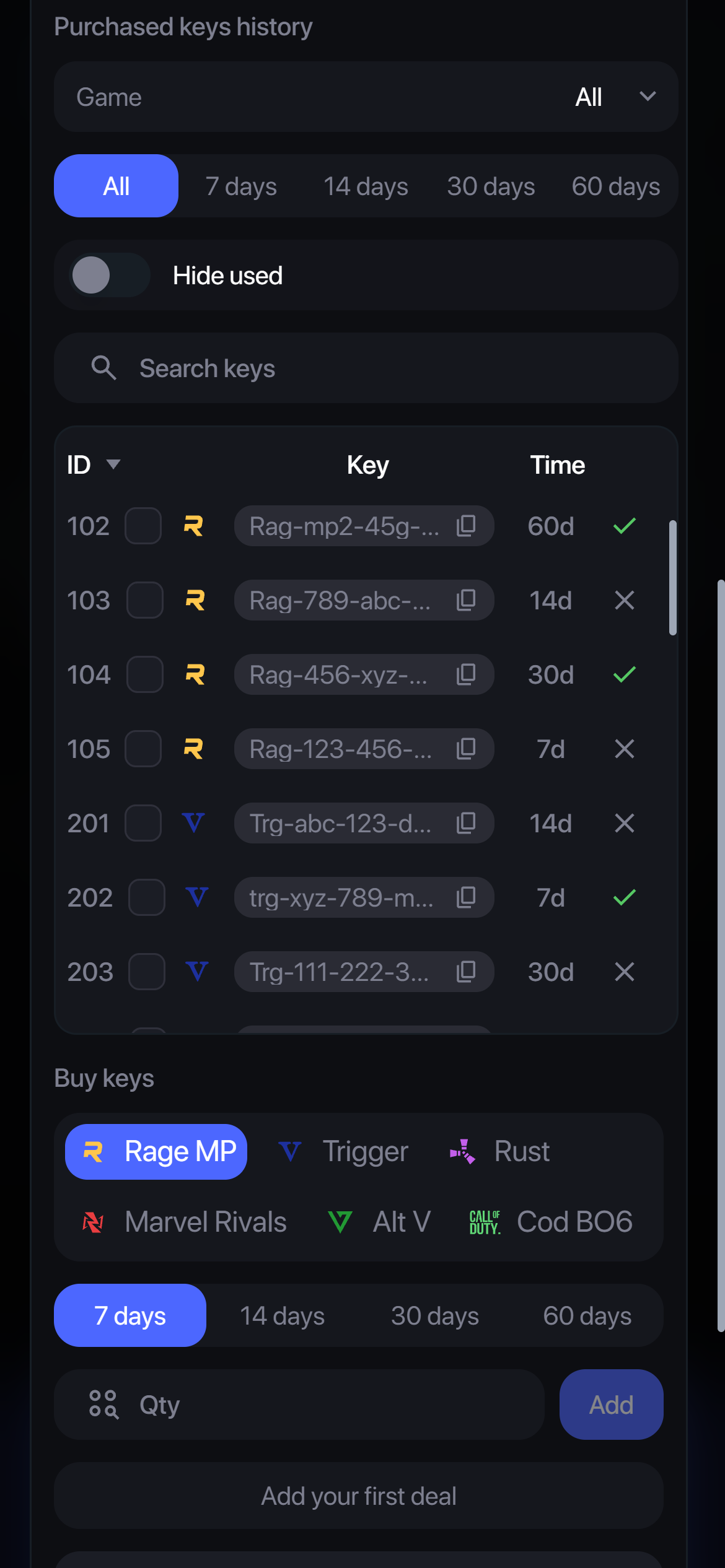Select checkbox of key ID 104
The image size is (725, 1568).
coord(145,674)
